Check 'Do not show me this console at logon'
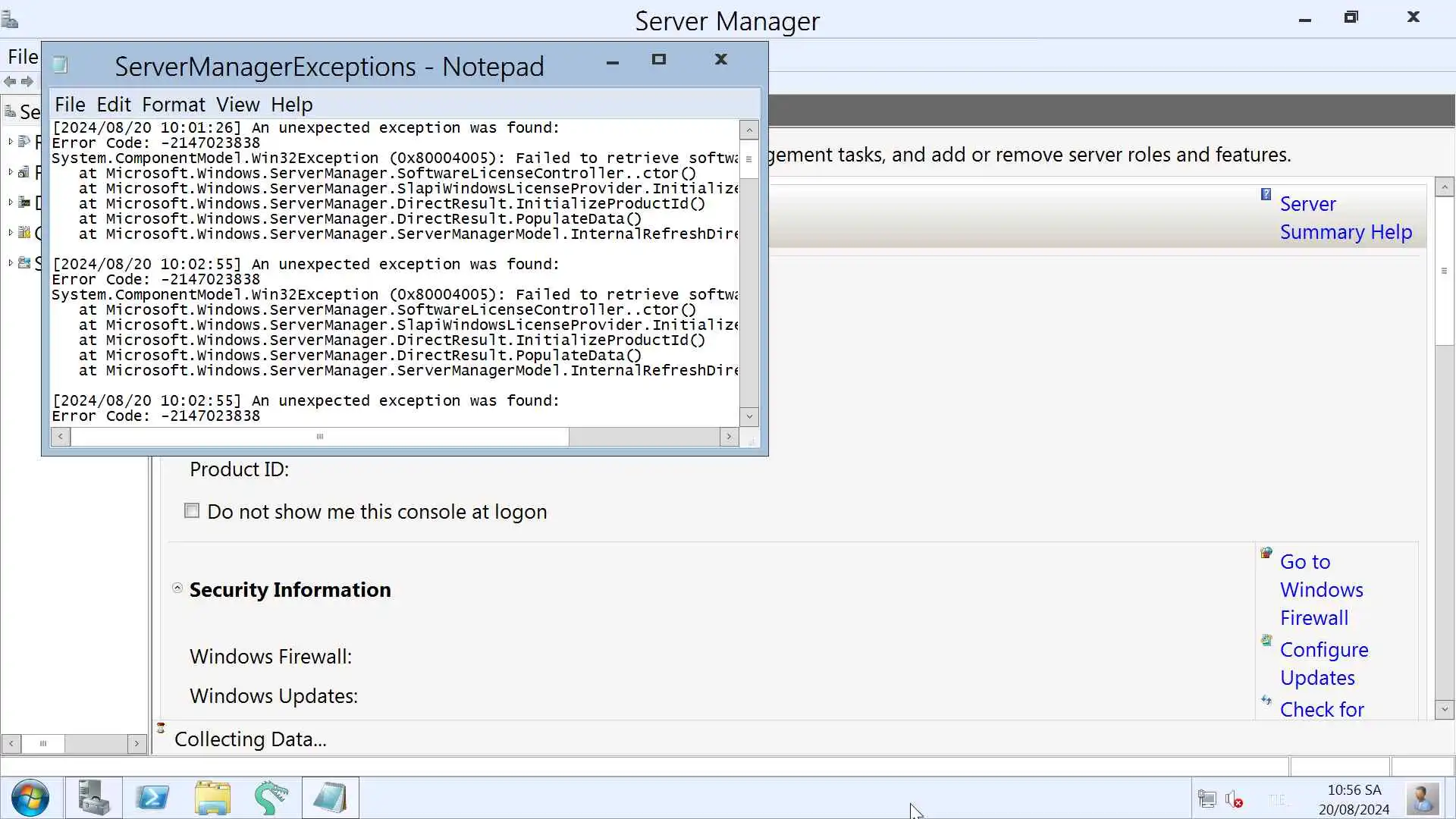This screenshot has height=819, width=1456. (x=192, y=511)
